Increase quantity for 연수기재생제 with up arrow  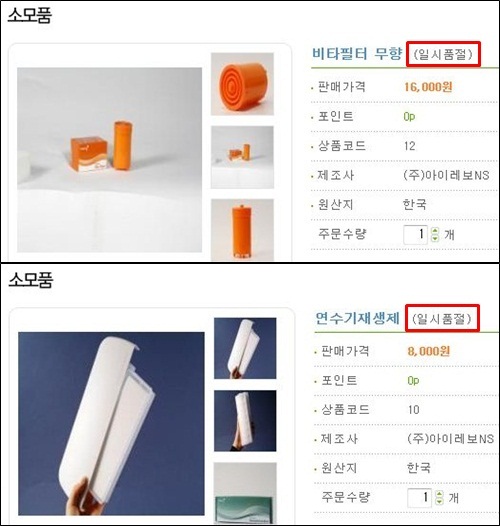tap(439, 494)
